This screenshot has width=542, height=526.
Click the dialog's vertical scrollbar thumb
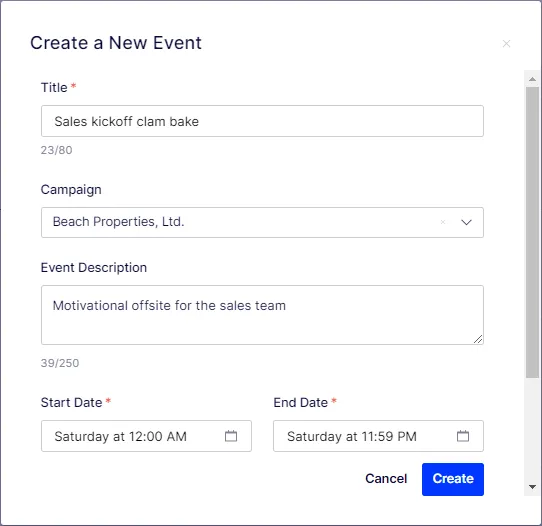point(532,233)
